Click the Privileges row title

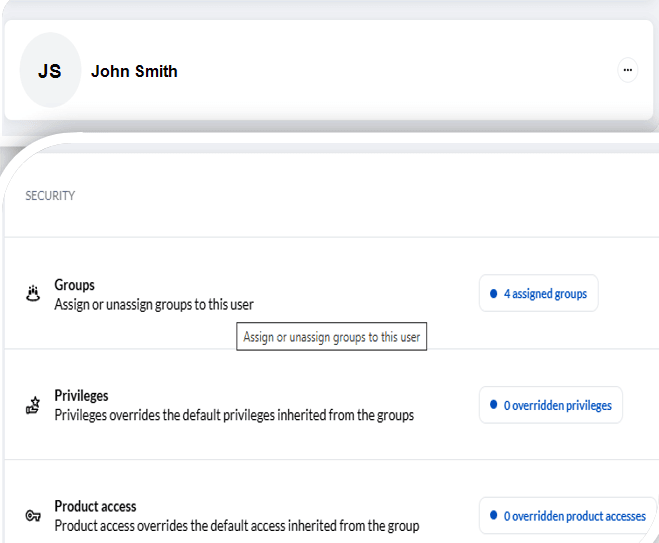pos(81,395)
